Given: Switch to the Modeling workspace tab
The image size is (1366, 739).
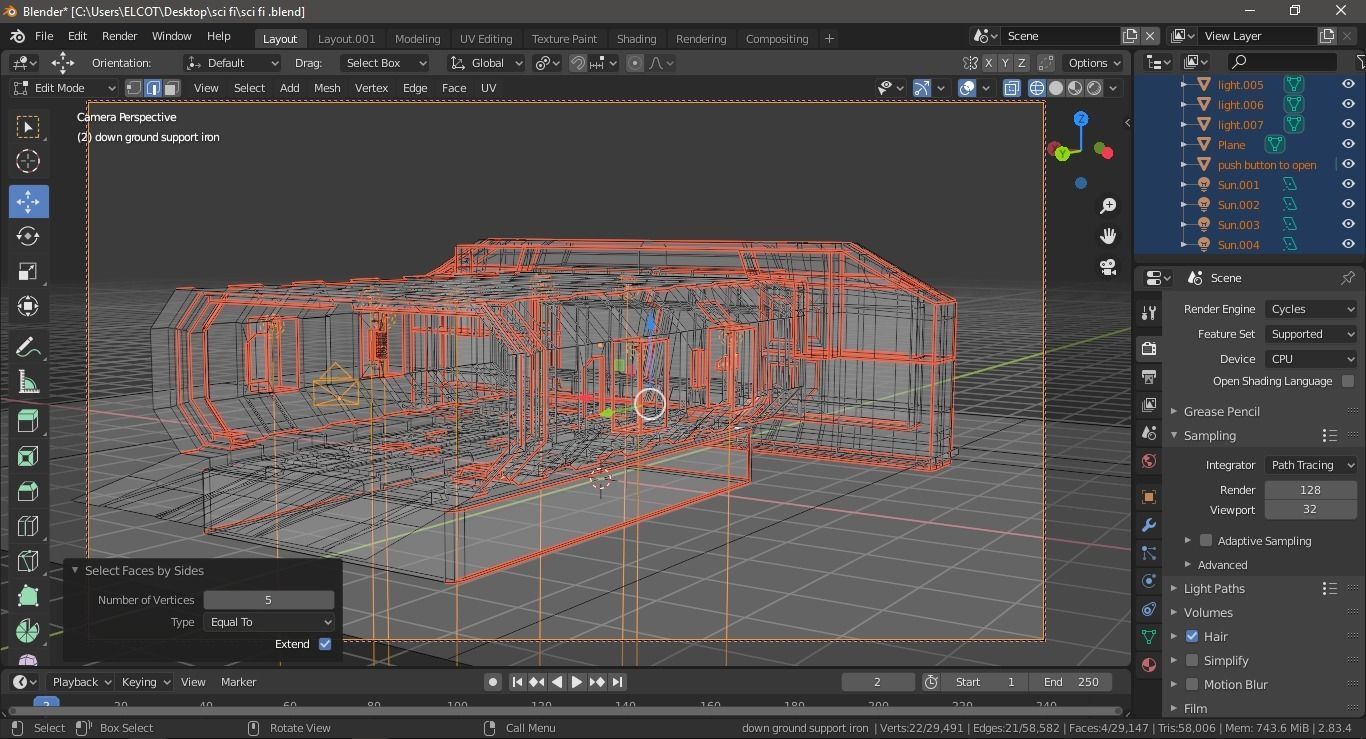Looking at the screenshot, I should [x=417, y=38].
